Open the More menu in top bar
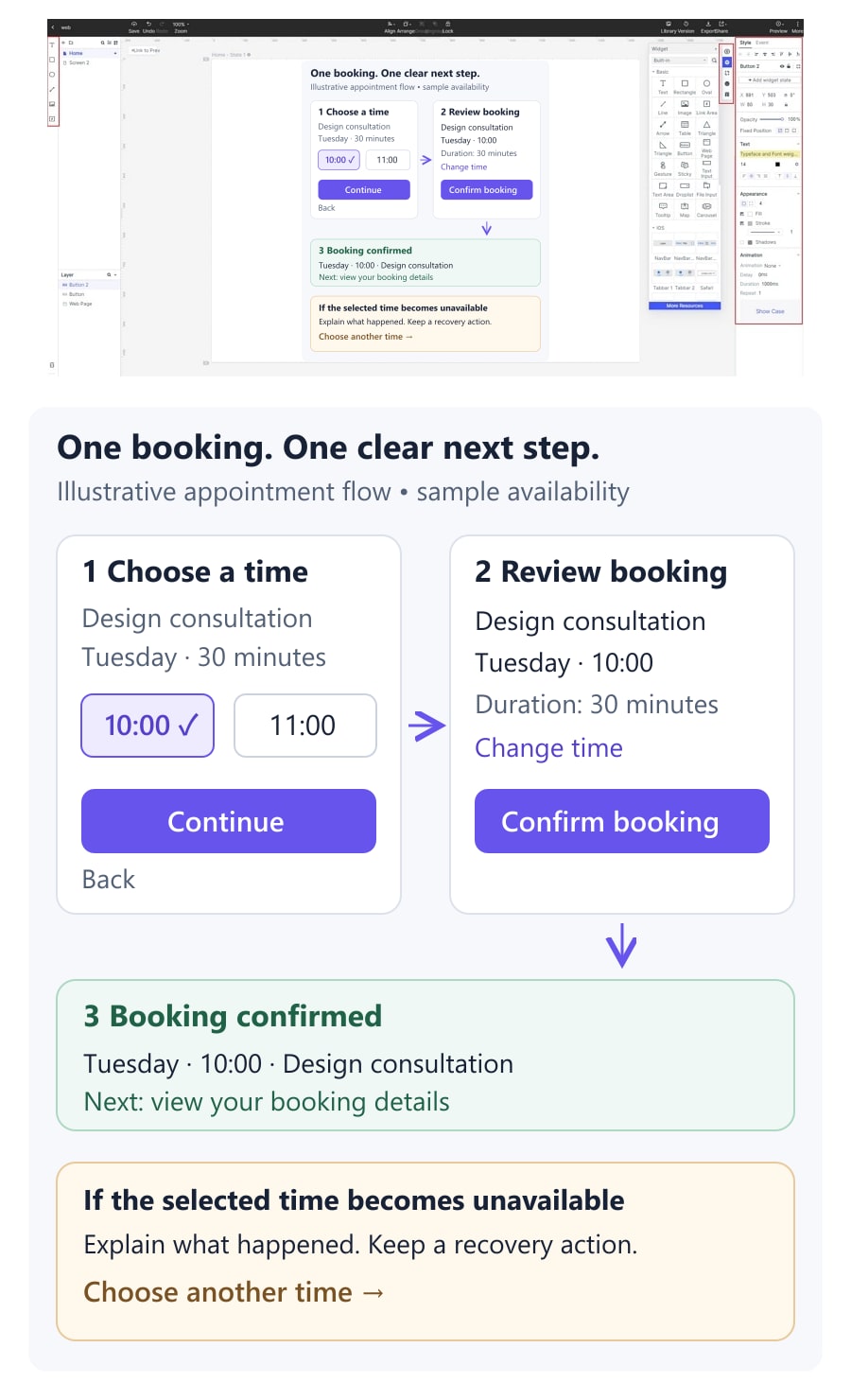This screenshot has height=1400, width=851. pos(797,26)
